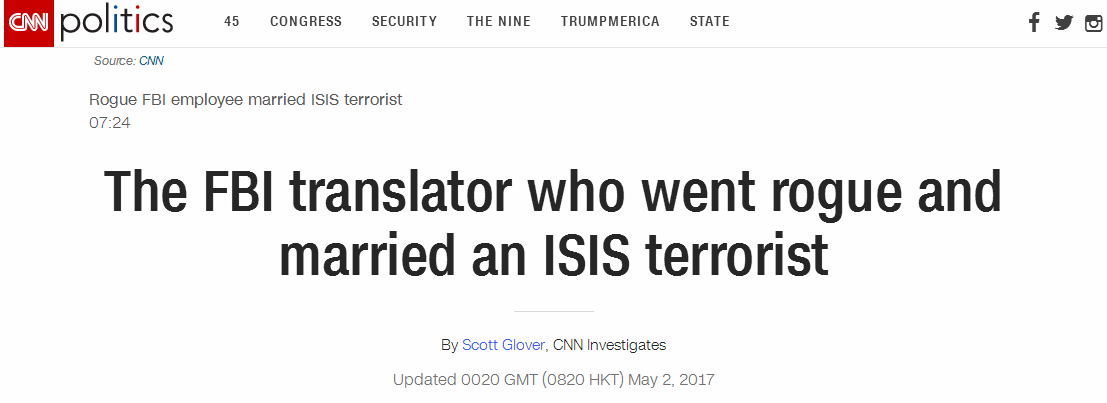The image size is (1107, 403).
Task: Click the 'Source:' label above the caption
Action: [114, 61]
